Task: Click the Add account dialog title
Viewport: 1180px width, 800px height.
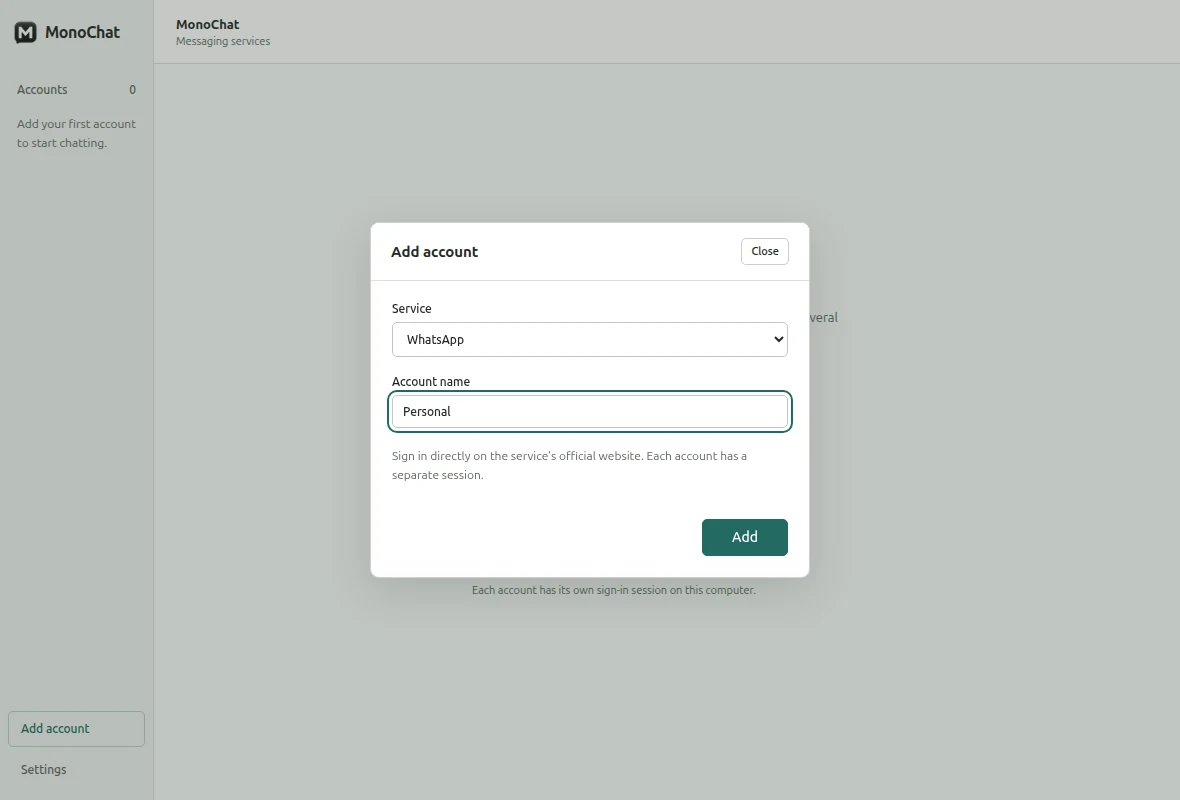Action: (434, 252)
